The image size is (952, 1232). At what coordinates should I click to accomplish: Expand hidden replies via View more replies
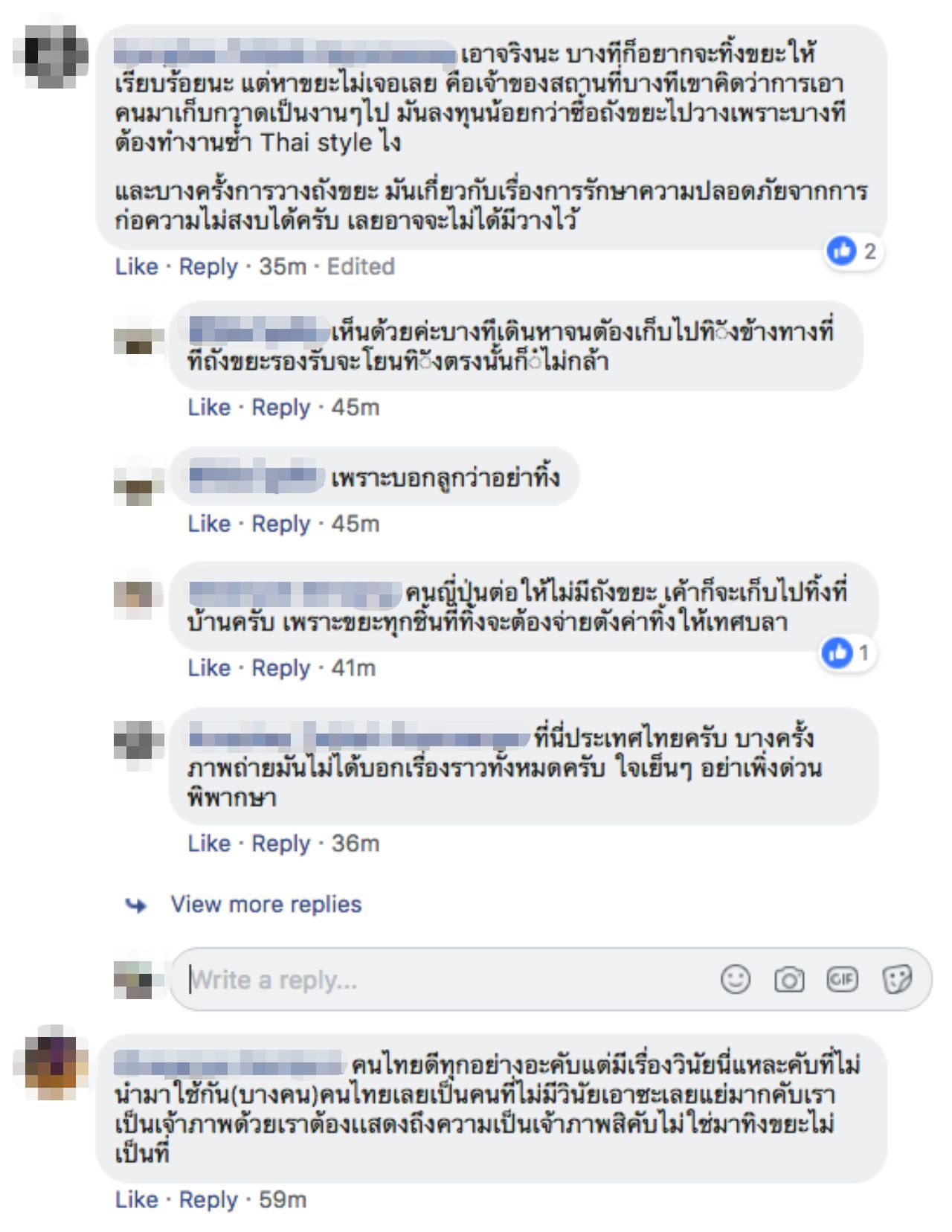click(266, 904)
